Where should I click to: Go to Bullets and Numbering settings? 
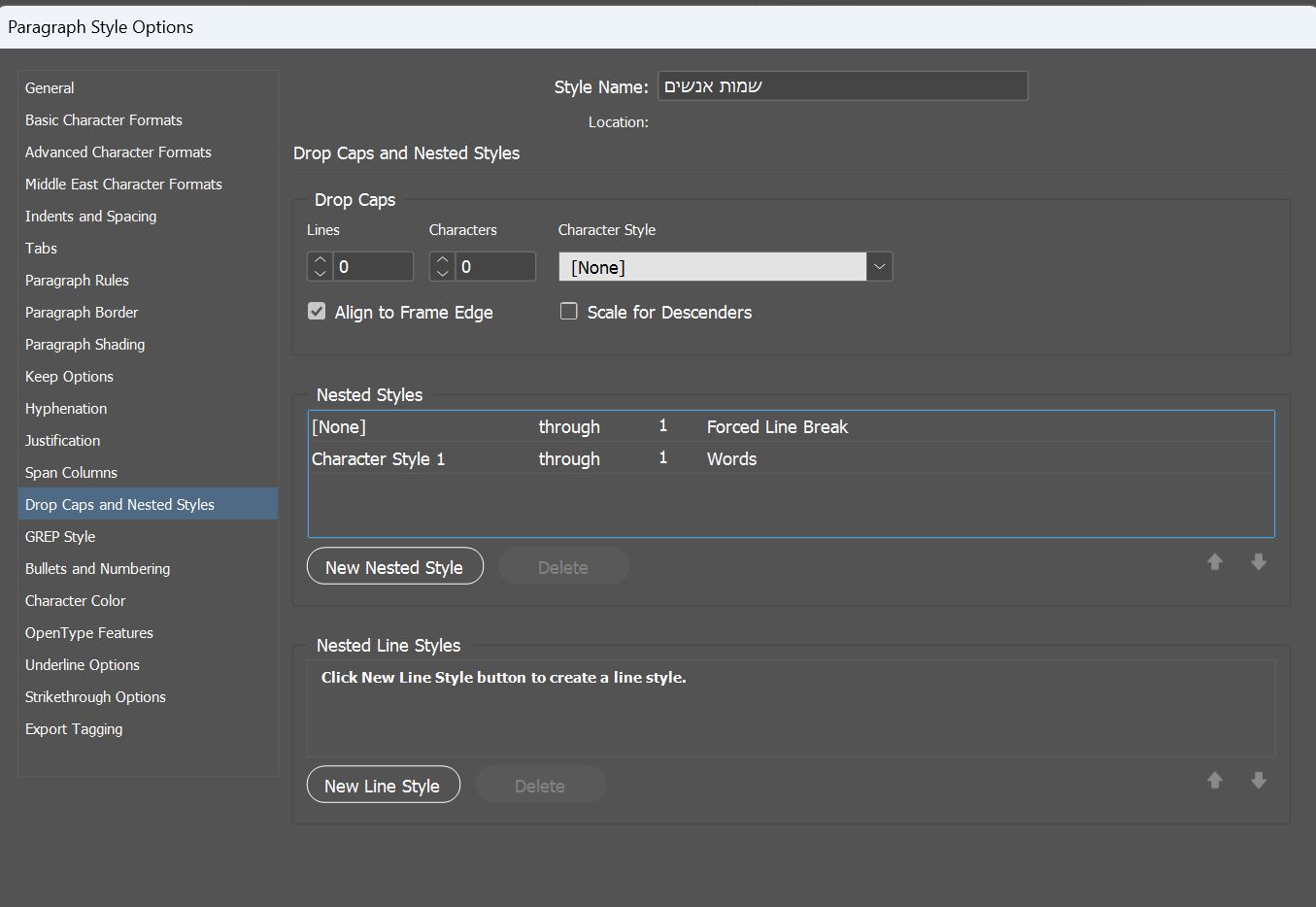[x=97, y=569]
